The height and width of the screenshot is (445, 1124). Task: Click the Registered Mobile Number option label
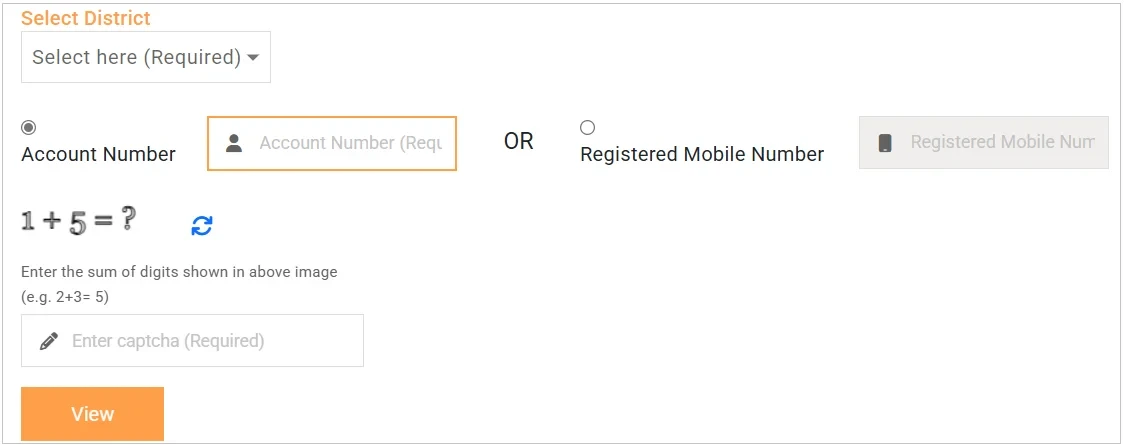(x=702, y=154)
